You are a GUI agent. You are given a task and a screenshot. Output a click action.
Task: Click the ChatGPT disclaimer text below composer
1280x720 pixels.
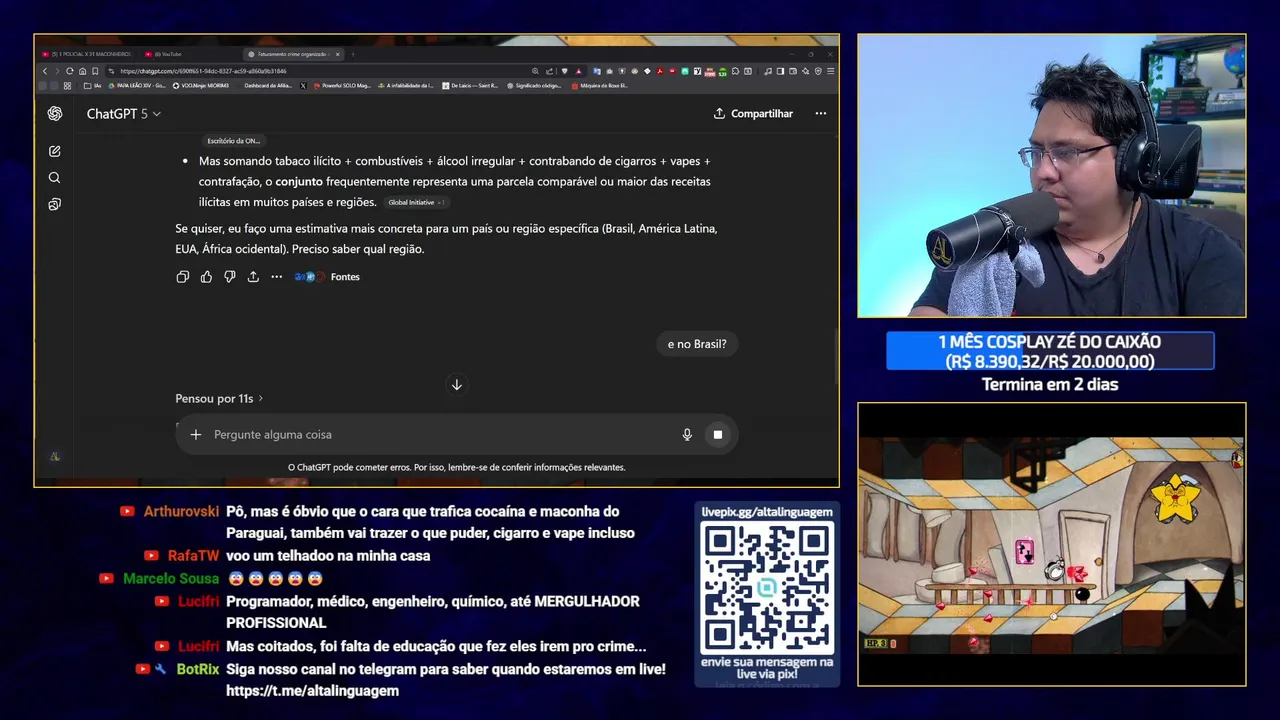pyautogui.click(x=456, y=467)
